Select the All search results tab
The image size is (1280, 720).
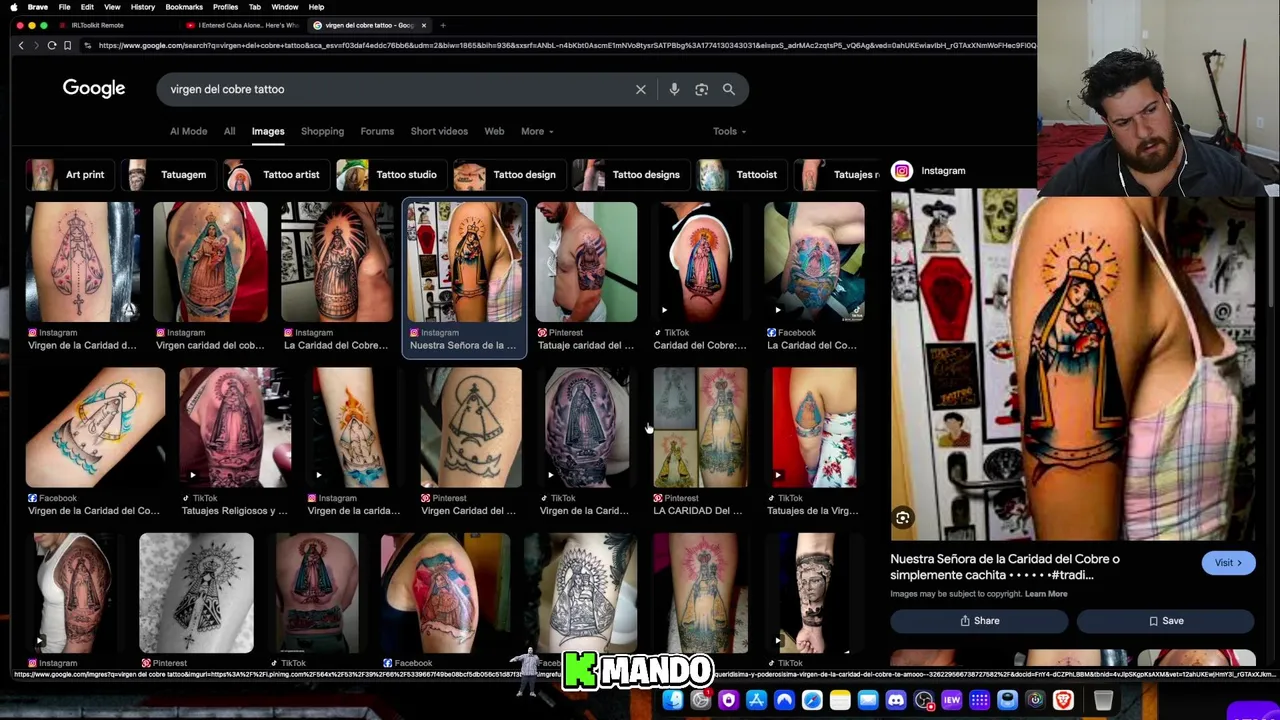click(229, 131)
